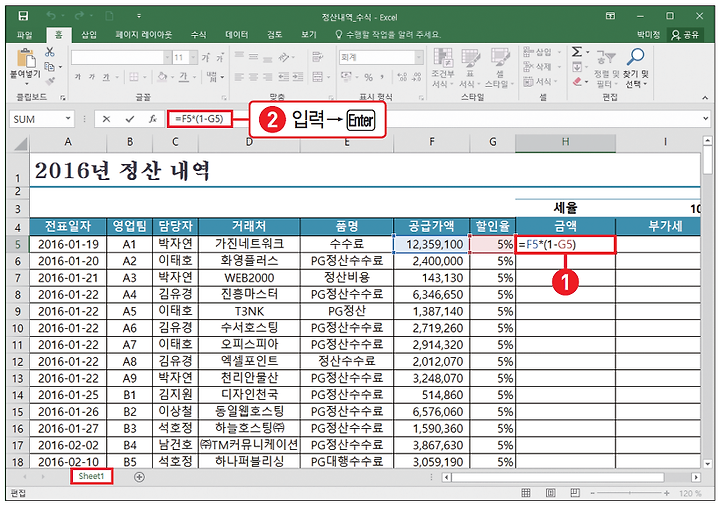Open the Font Color dropdown
This screenshot has width=720, height=507.
click(x=194, y=77)
